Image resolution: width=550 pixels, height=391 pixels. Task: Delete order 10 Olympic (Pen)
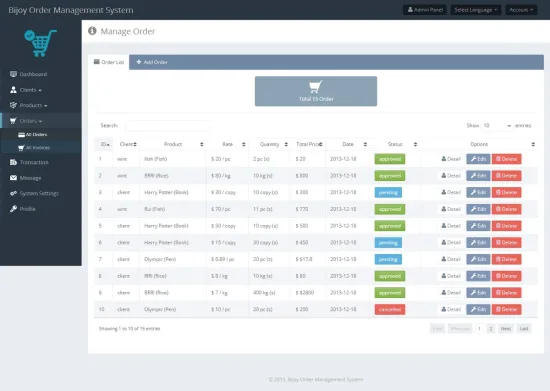tap(507, 309)
